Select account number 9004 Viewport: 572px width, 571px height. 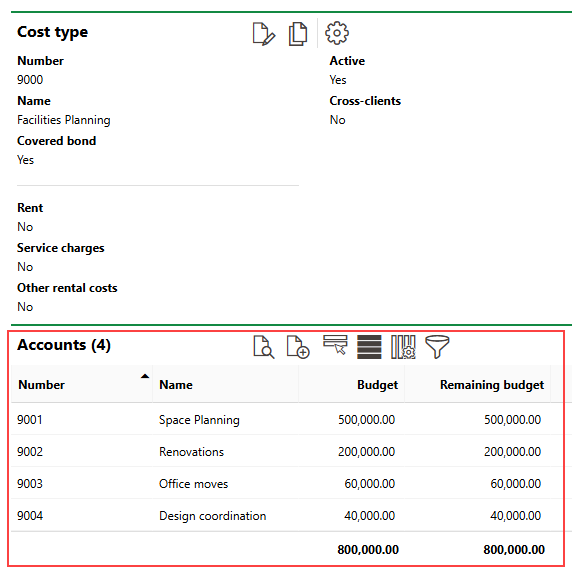click(30, 516)
